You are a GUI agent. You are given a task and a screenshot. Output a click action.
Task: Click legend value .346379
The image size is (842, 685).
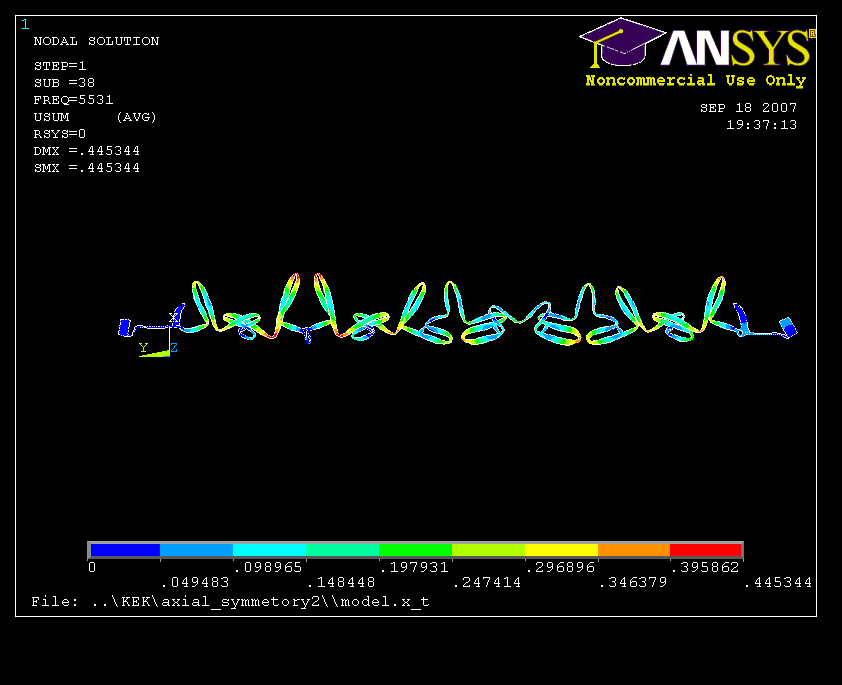pos(634,582)
